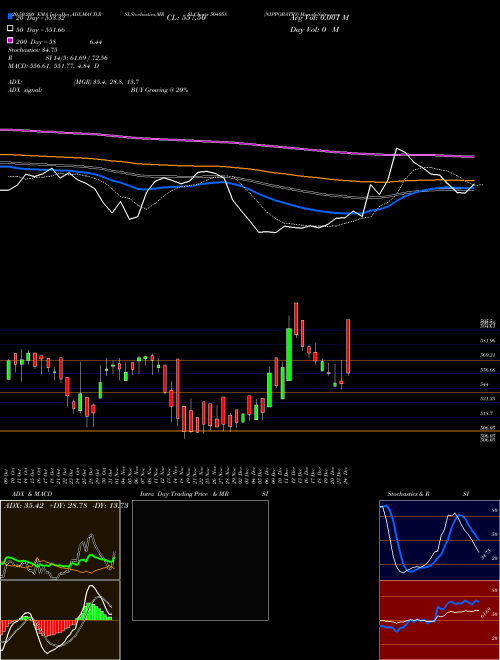Screen dimensions: 500x660
Task: Click the 569.21 price axis label
Action: [x=487, y=355]
